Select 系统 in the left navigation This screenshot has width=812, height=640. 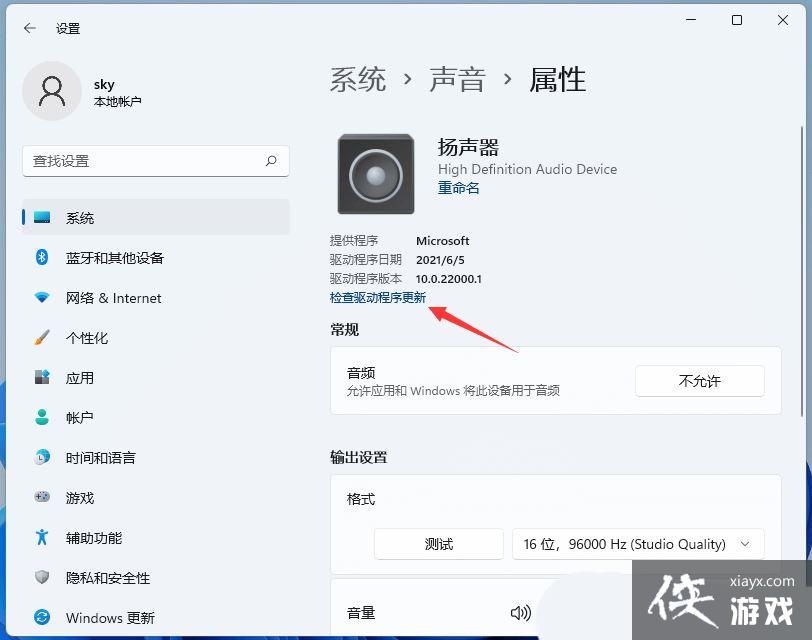(79, 218)
